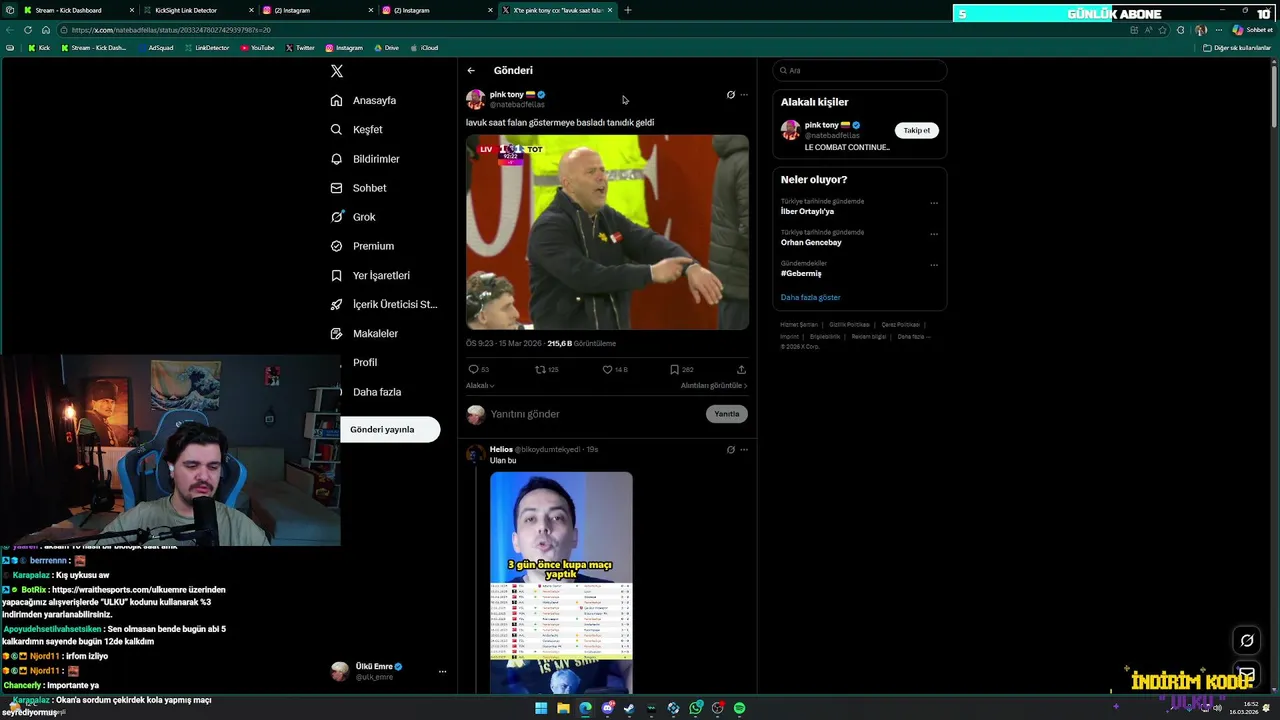This screenshot has width=1280, height=720.
Task: Open options for İlber Ortaylı'ya trend
Action: 934,203
